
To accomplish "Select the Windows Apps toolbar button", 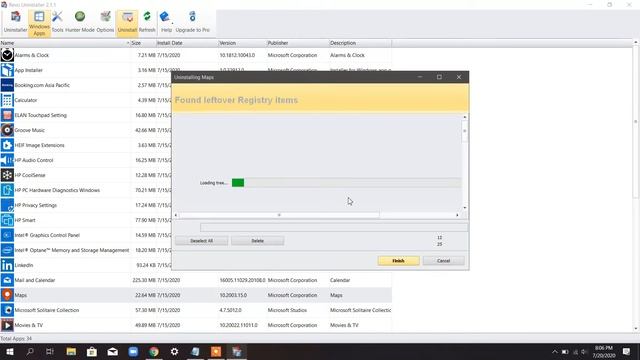I will point(39,23).
